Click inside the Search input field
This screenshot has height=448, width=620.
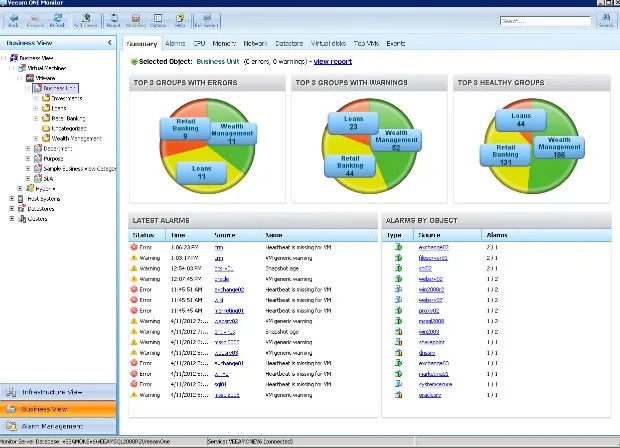(545, 21)
